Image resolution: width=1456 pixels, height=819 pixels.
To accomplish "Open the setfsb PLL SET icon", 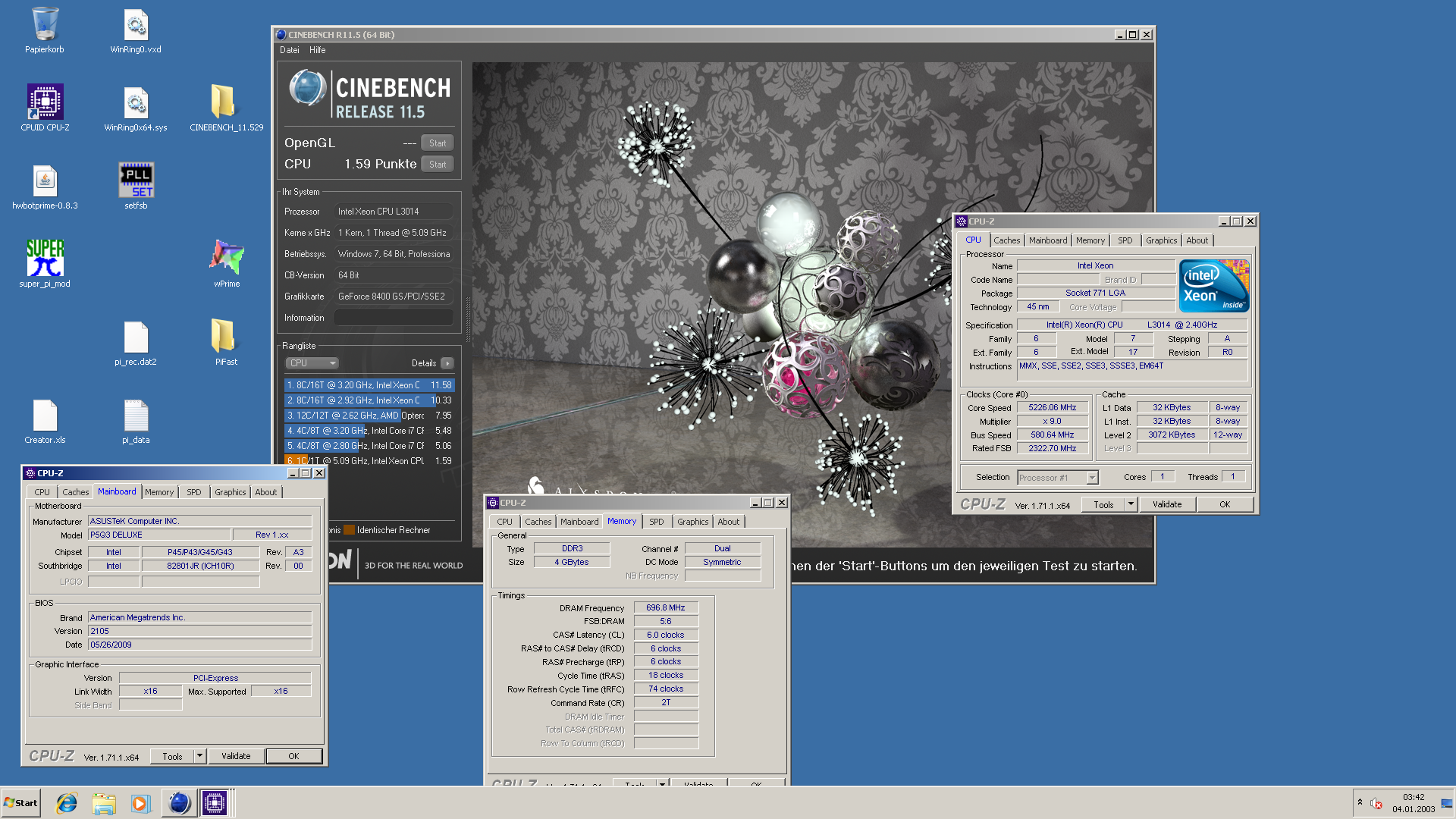I will click(x=136, y=187).
